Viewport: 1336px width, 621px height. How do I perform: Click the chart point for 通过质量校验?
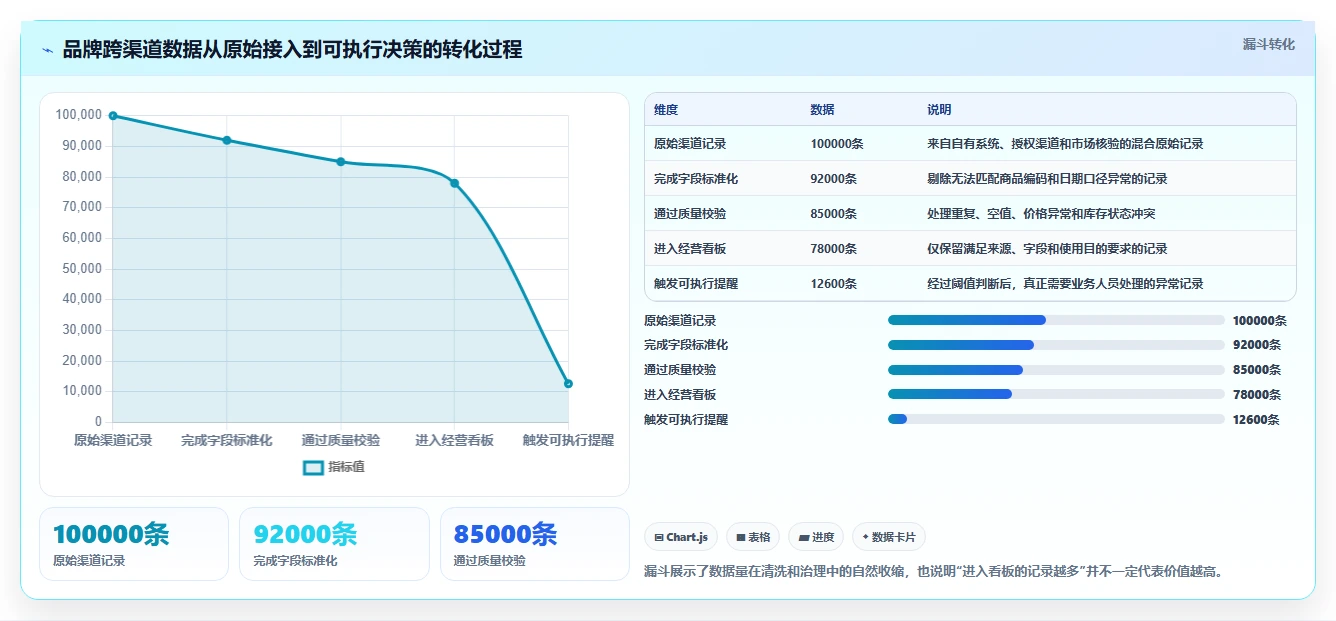[341, 162]
